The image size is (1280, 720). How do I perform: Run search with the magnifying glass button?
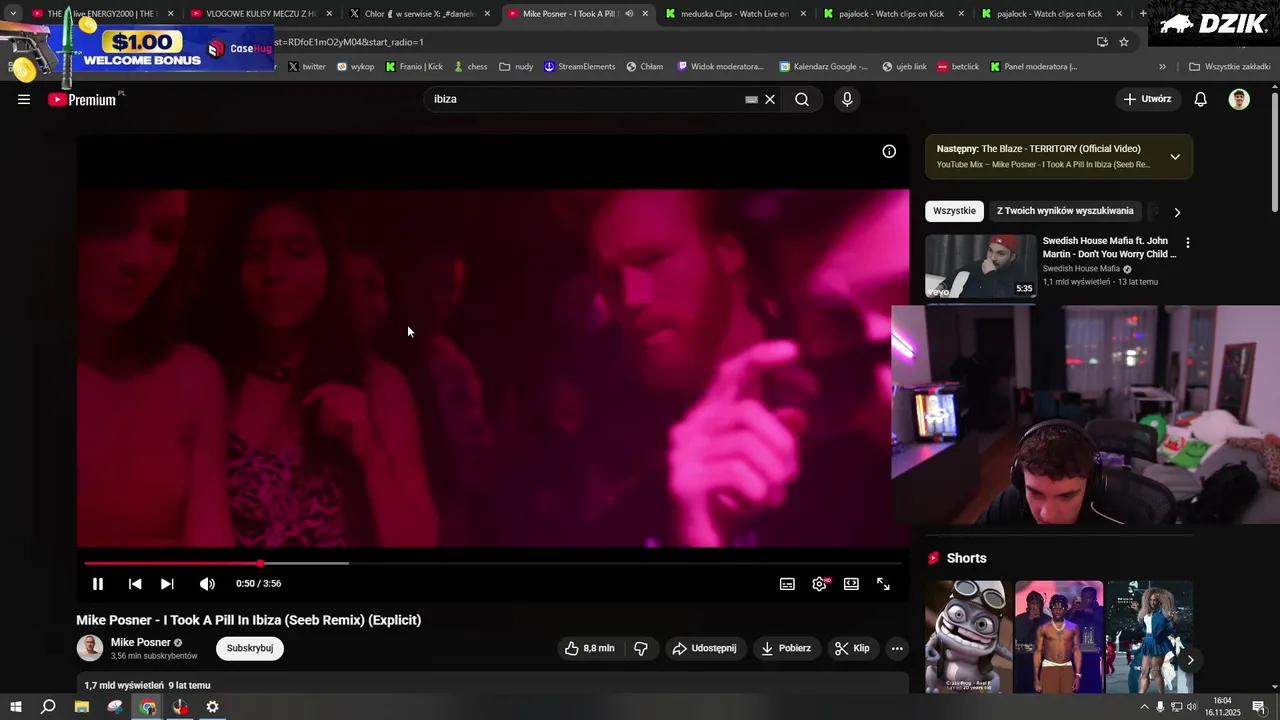(802, 99)
